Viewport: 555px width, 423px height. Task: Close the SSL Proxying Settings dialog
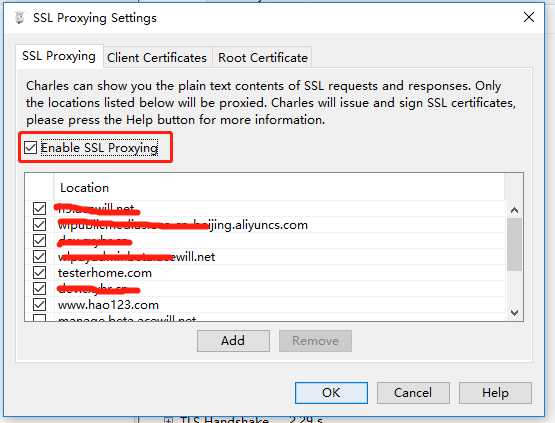(x=529, y=17)
